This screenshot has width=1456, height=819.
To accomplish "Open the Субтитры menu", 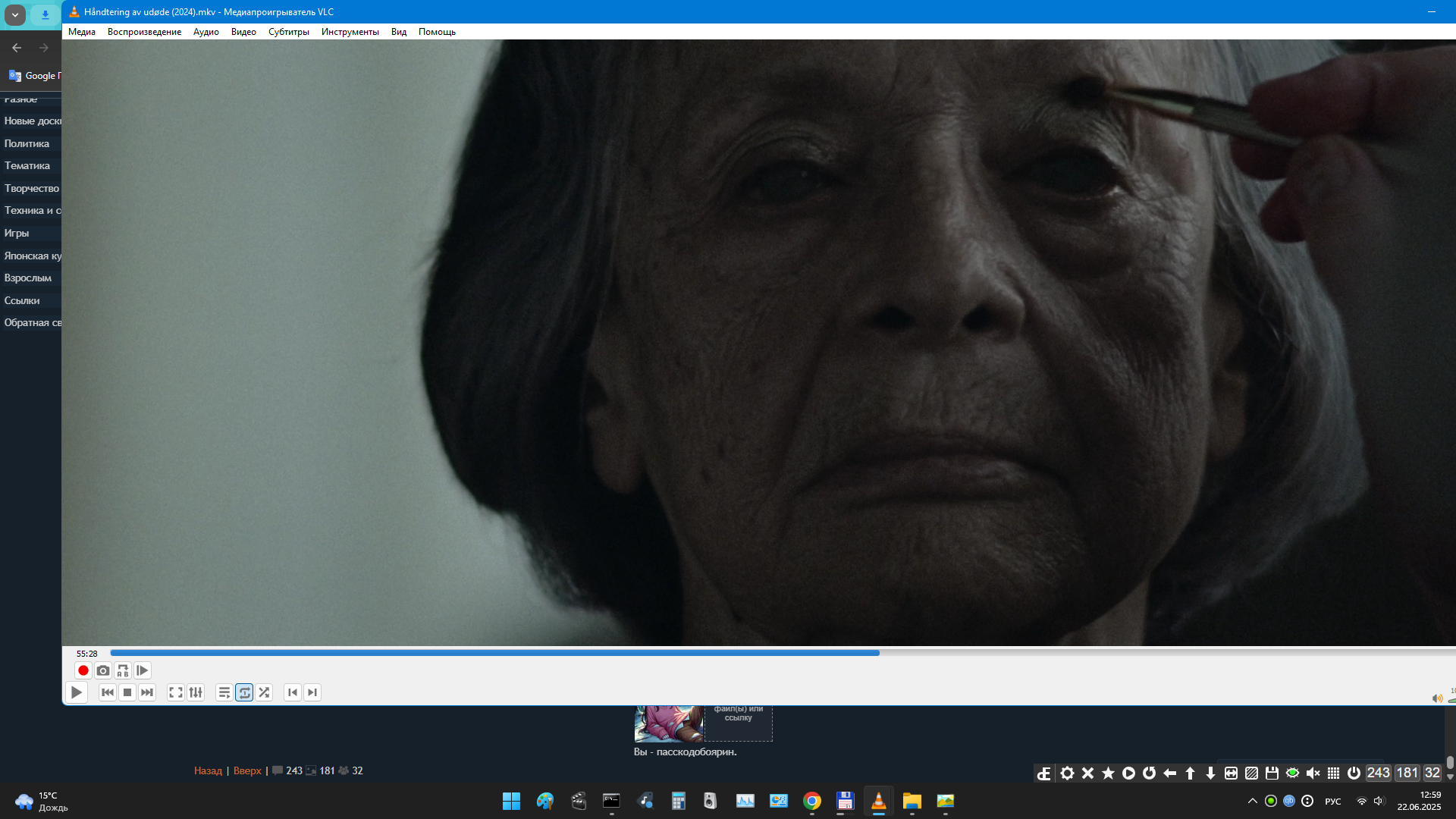I will (288, 32).
